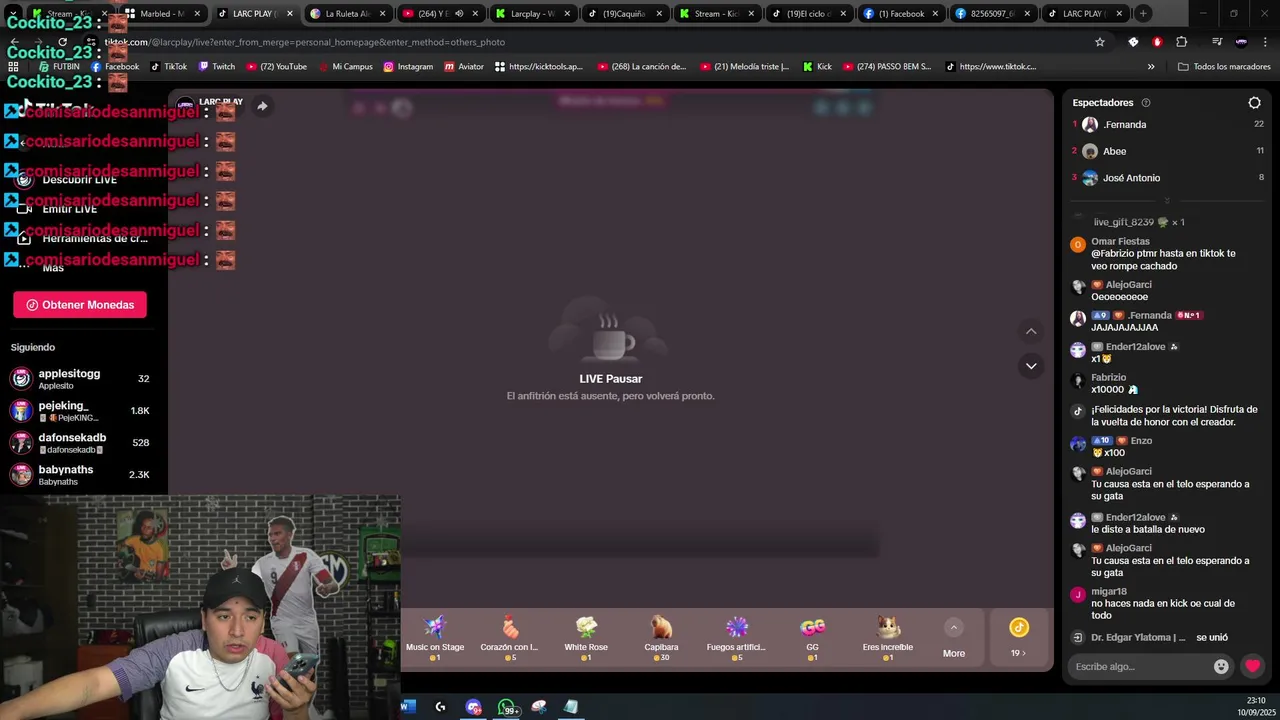The height and width of the screenshot is (720, 1280).
Task: Open the browser extensions puzzle icon
Action: 1182,42
